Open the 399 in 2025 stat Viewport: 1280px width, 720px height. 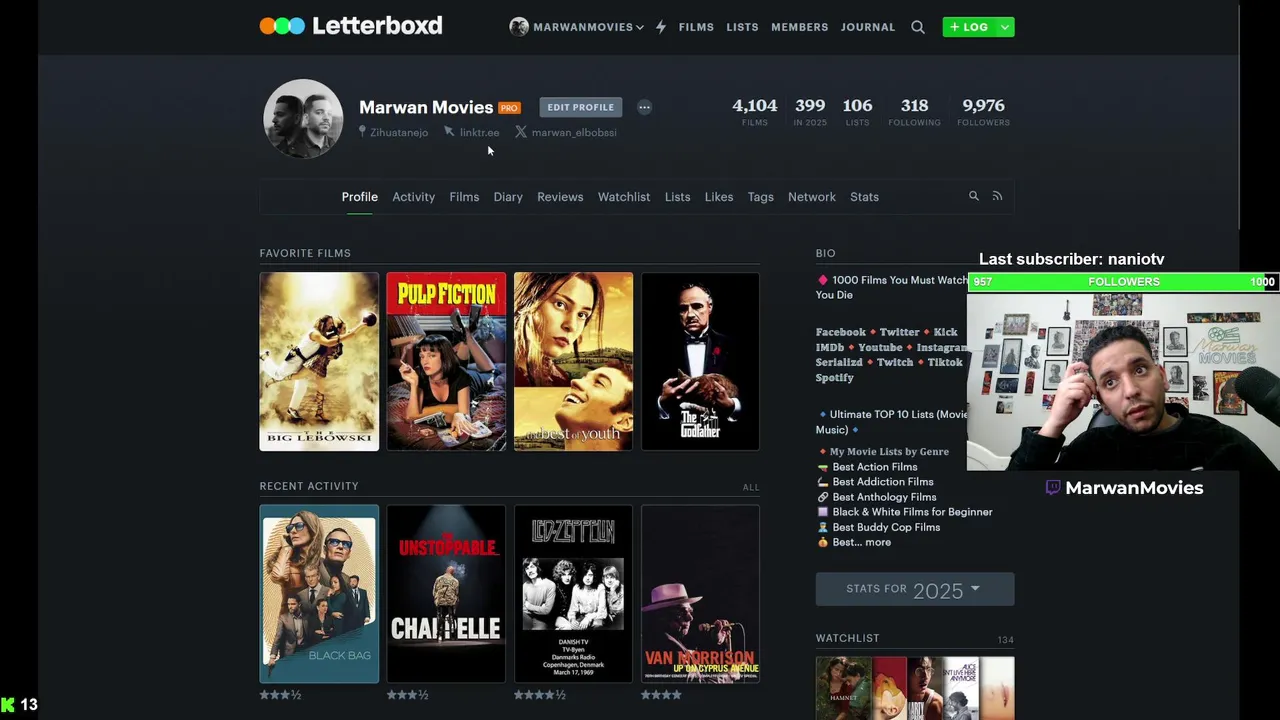[x=810, y=111]
